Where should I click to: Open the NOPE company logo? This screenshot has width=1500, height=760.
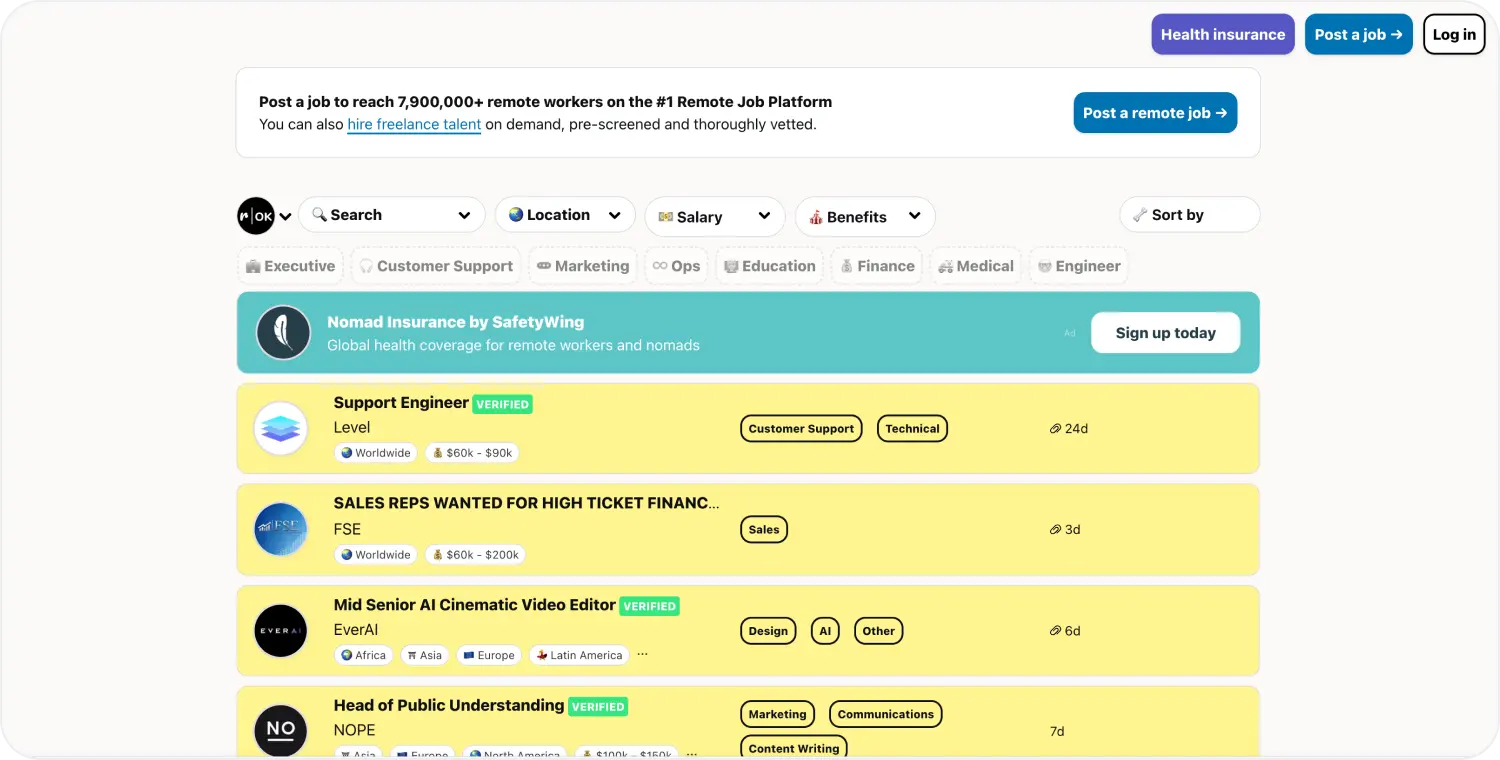(280, 731)
